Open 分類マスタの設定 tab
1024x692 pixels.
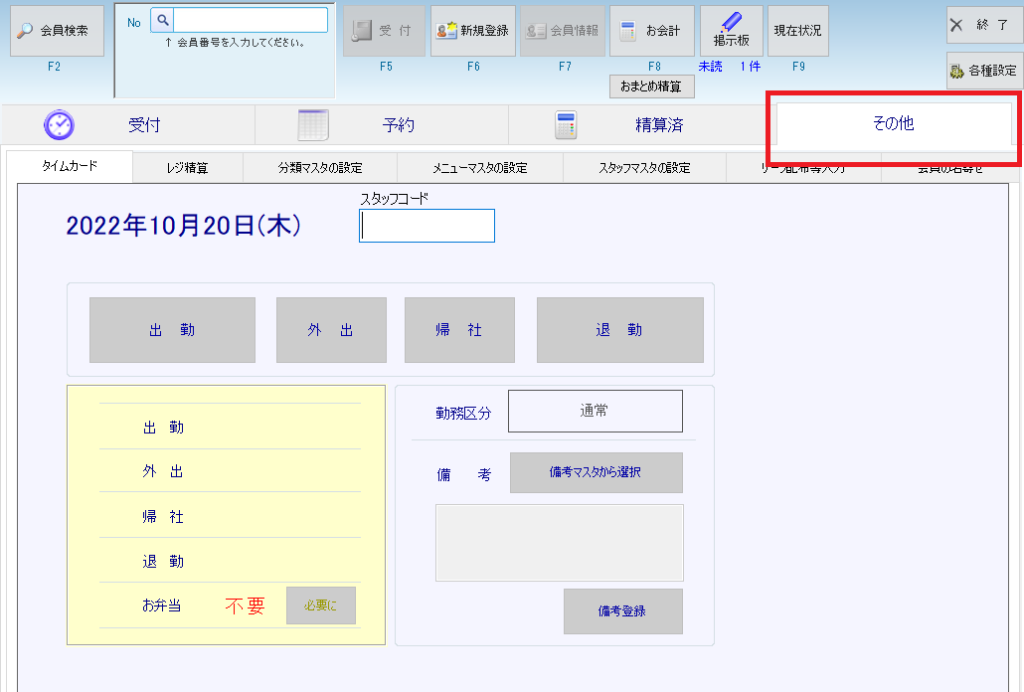tap(320, 168)
